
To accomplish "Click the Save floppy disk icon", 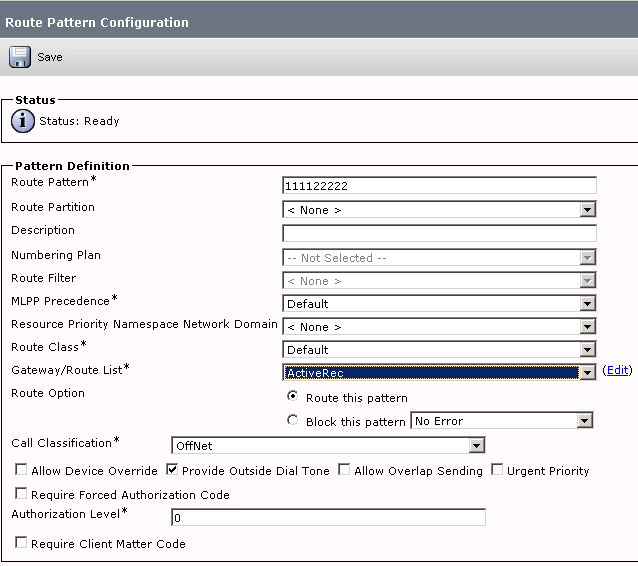I will click(x=20, y=57).
